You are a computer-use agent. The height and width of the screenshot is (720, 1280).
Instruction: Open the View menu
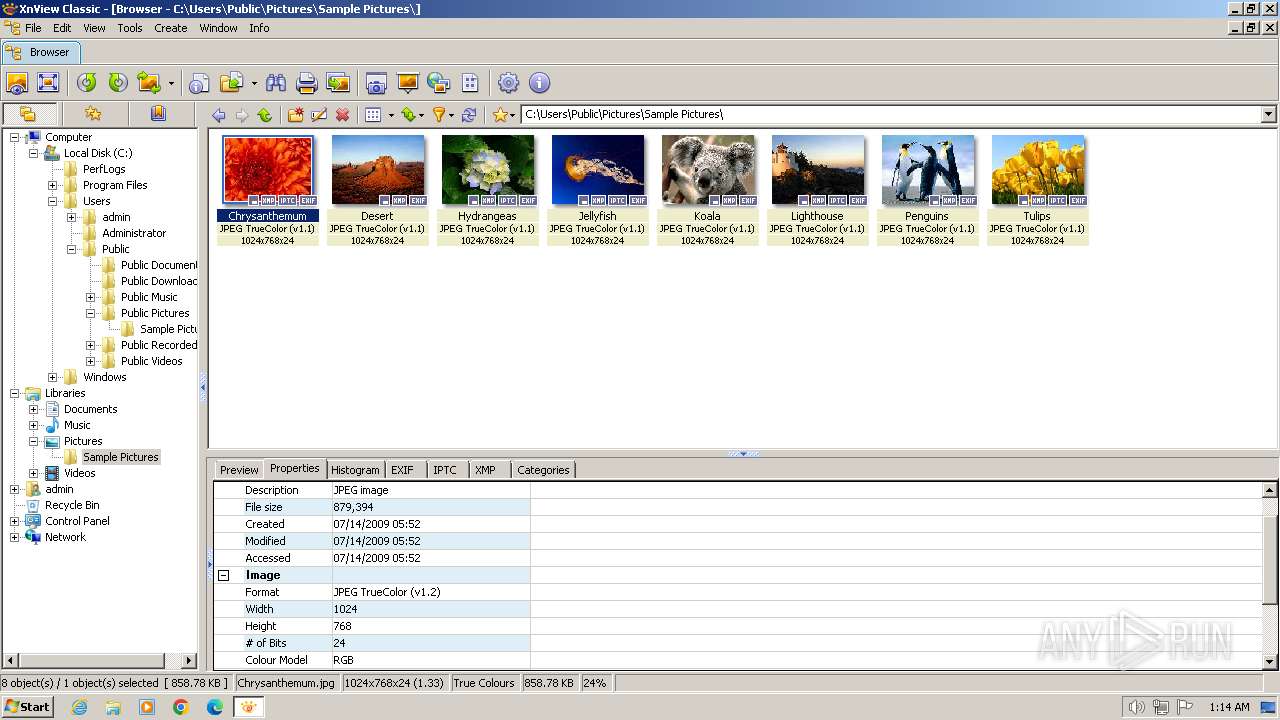pyautogui.click(x=94, y=28)
